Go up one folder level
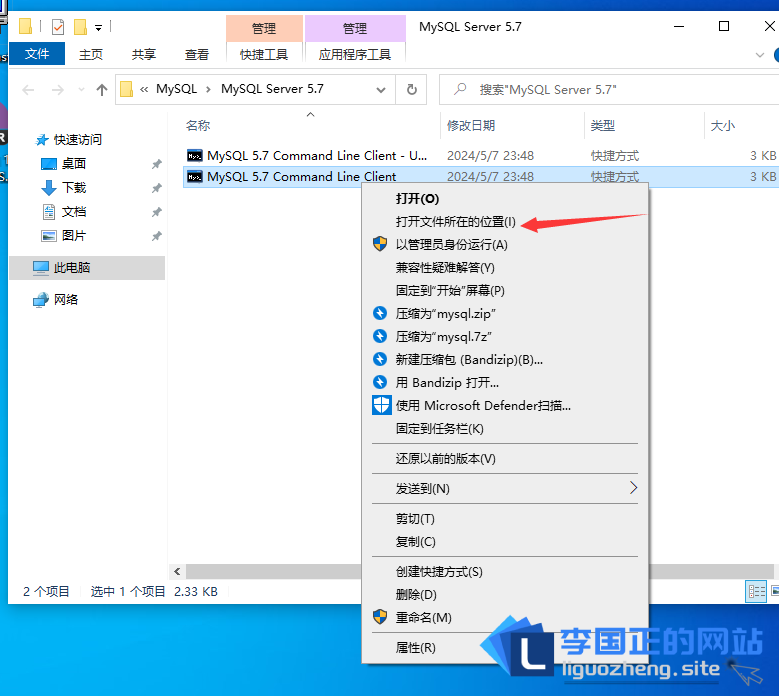This screenshot has width=779, height=696. pos(102,90)
